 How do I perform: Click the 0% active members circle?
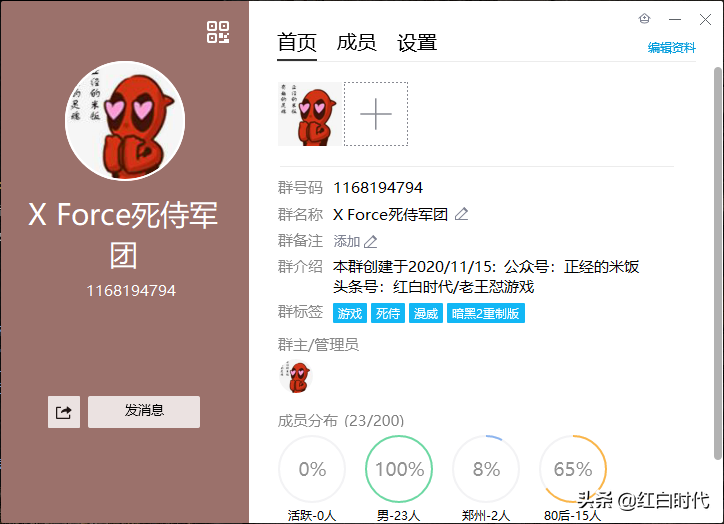[312, 469]
